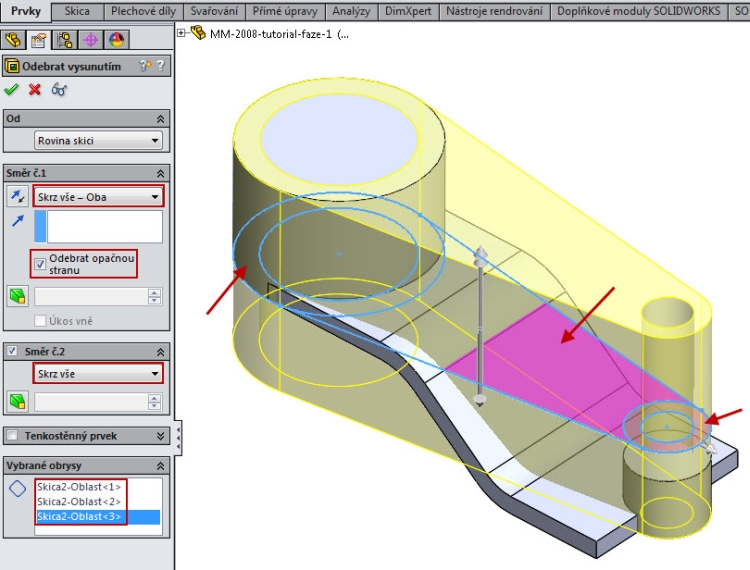Toggle draft icon in Směr č.1
Viewport: 750px width, 570px height.
click(x=18, y=296)
